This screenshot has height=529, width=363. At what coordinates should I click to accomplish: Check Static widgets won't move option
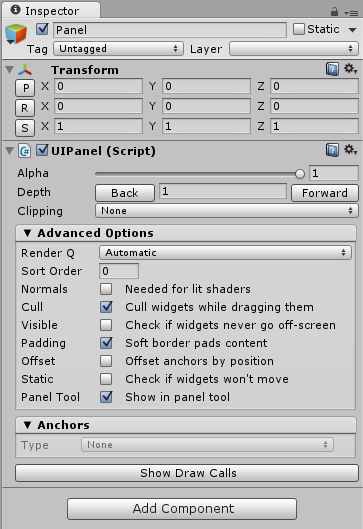(x=106, y=379)
